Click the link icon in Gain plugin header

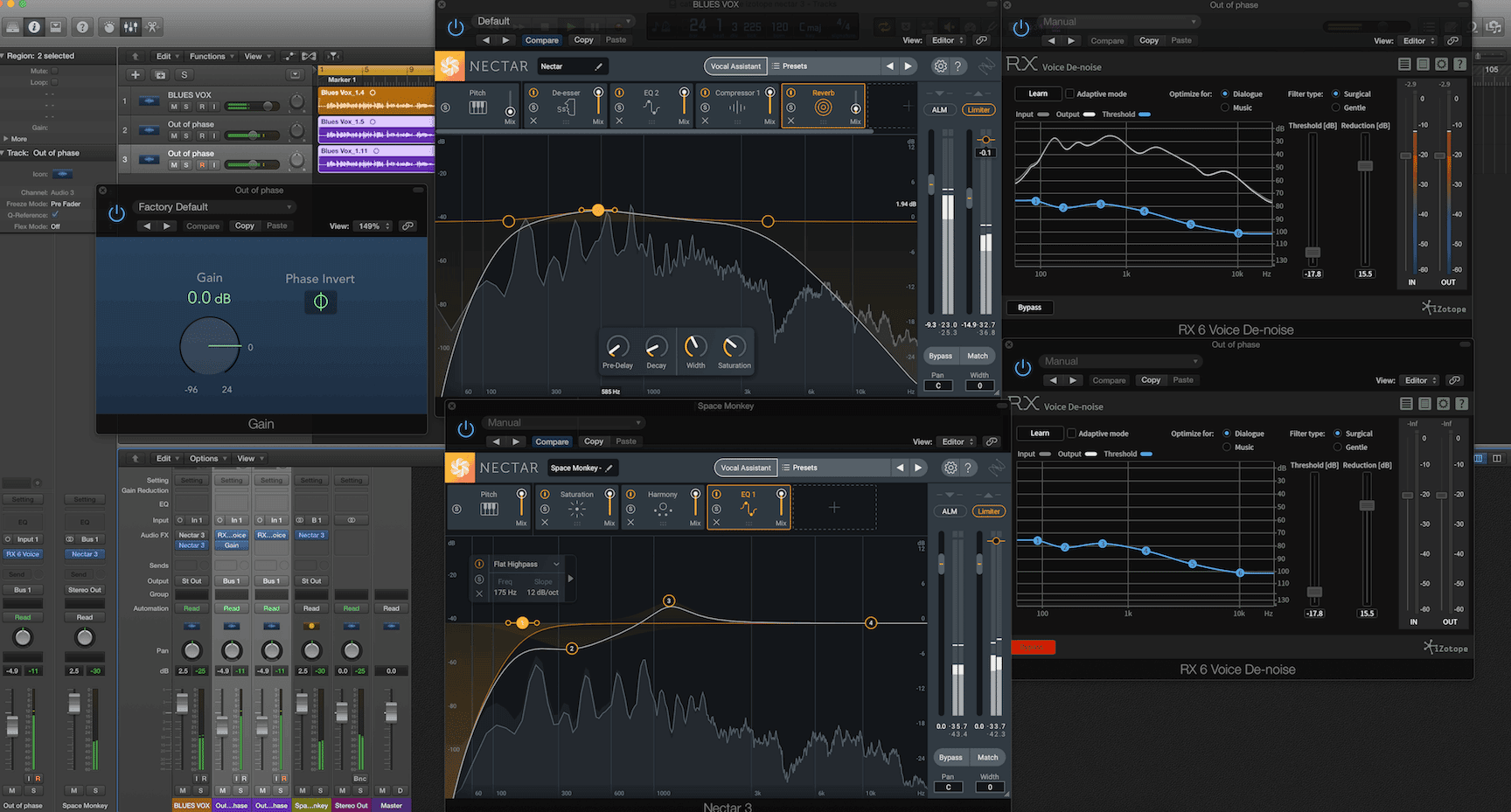[x=407, y=226]
